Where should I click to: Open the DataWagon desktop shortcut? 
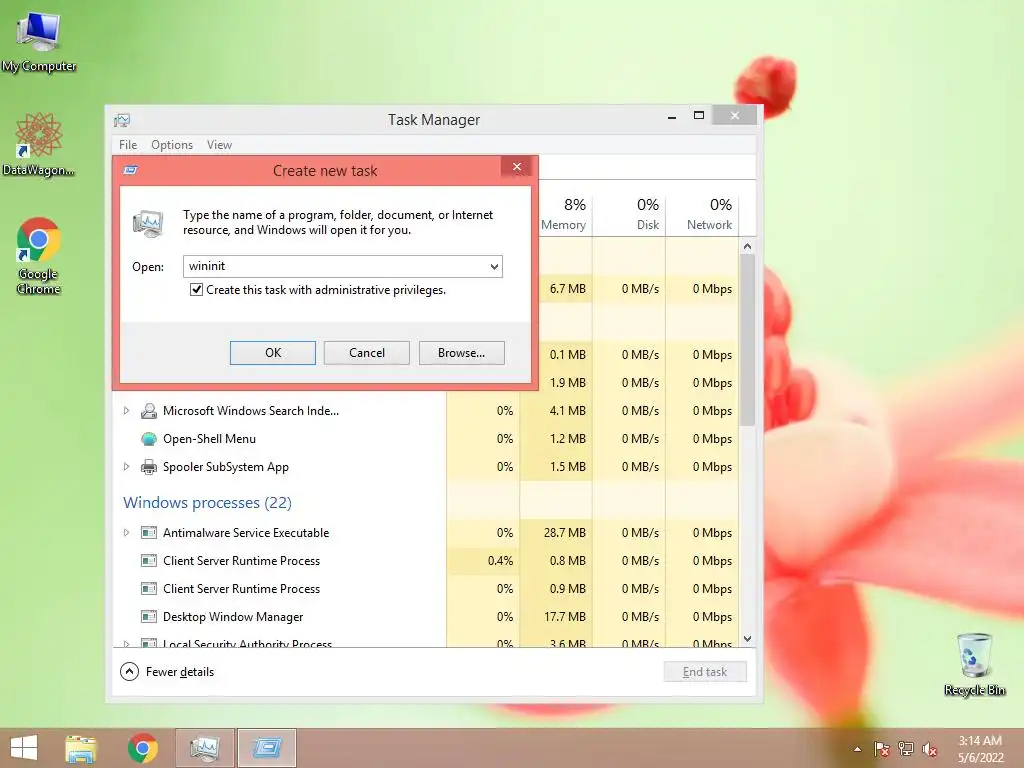38,145
